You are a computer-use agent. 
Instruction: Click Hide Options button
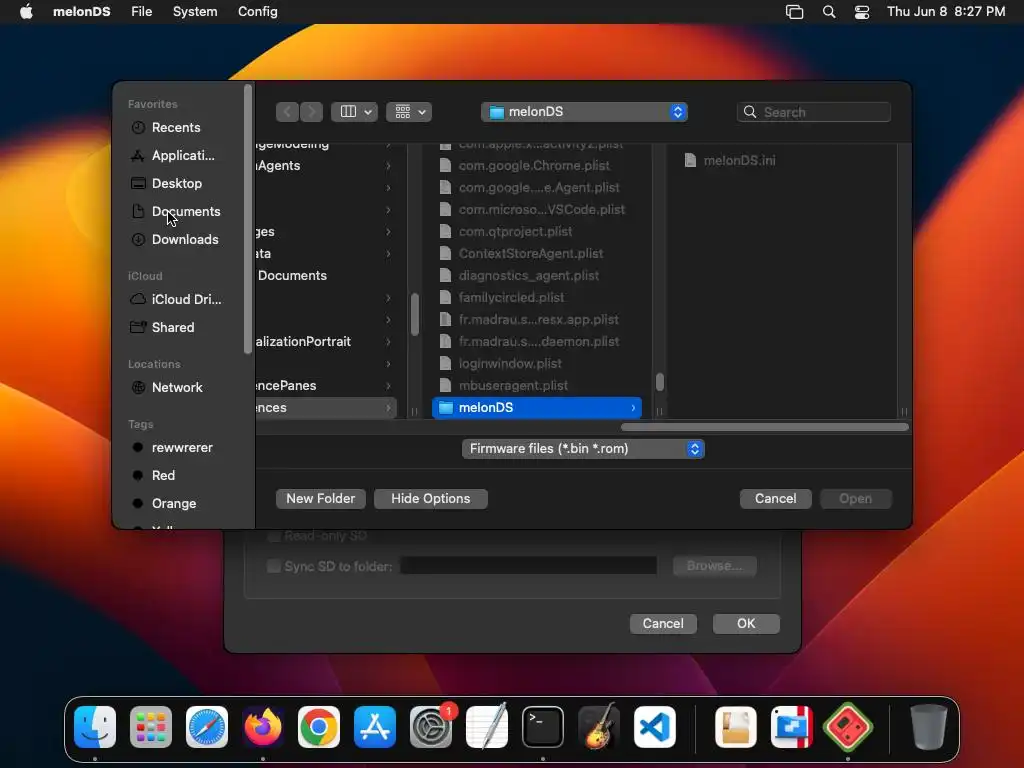click(x=430, y=498)
